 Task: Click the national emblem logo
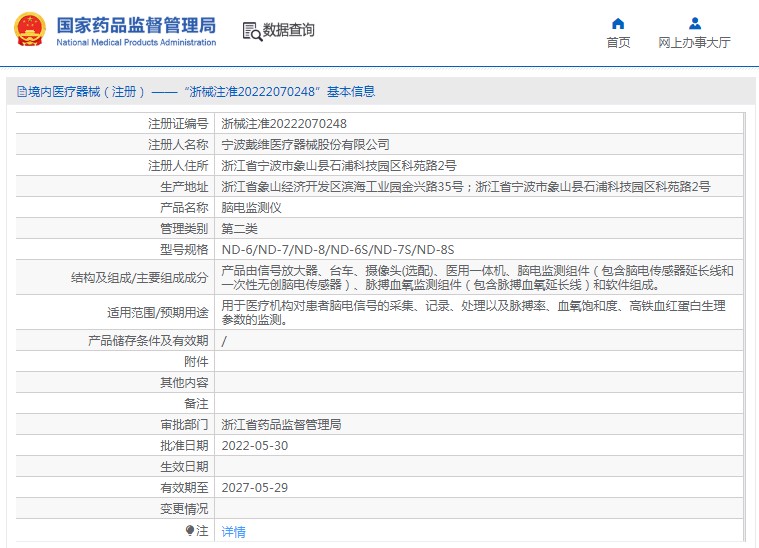coord(30,30)
